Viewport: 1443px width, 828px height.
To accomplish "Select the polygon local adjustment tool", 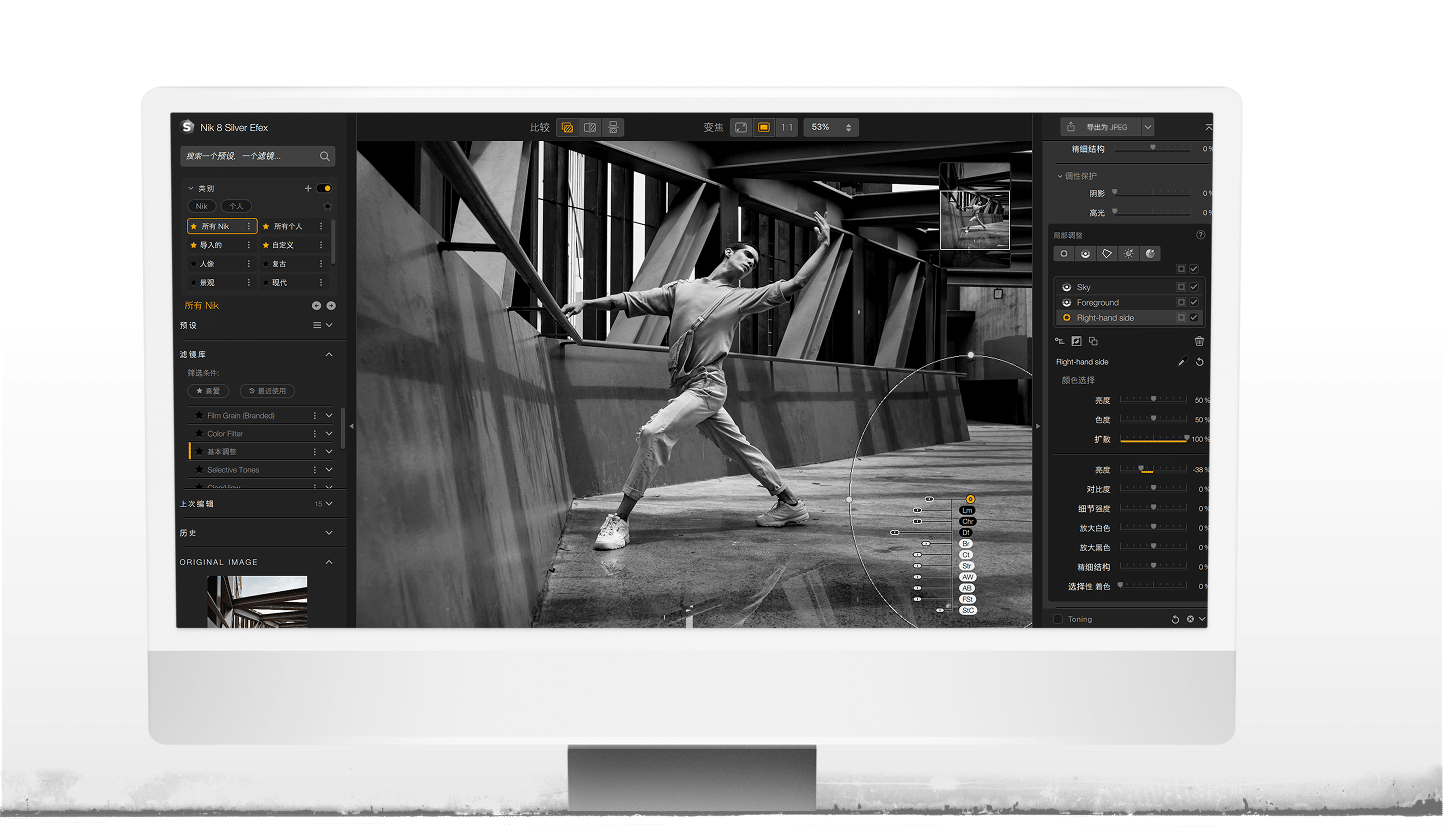I will coord(1107,254).
